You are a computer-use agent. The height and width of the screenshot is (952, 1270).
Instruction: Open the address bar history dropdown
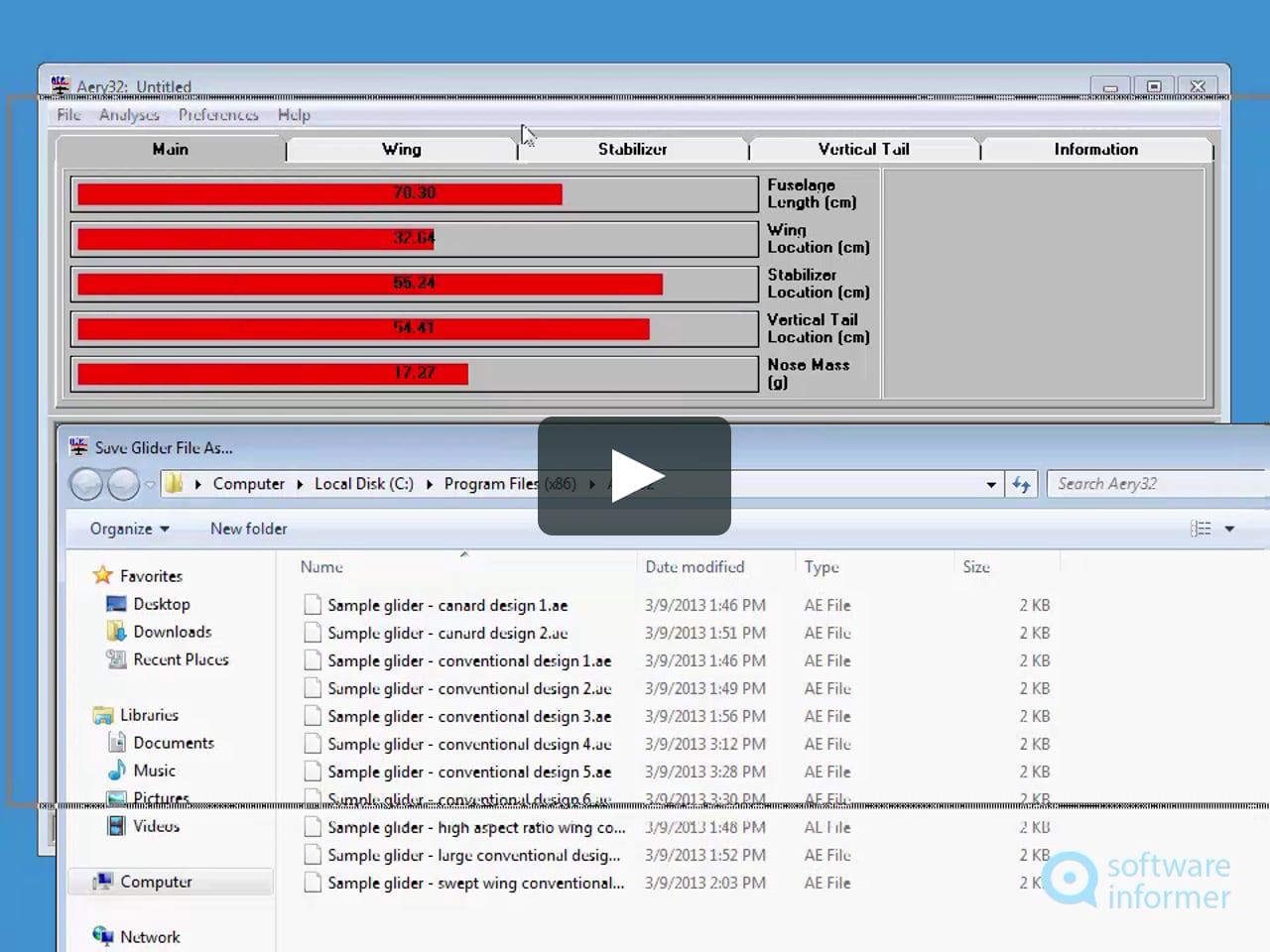[x=991, y=485]
